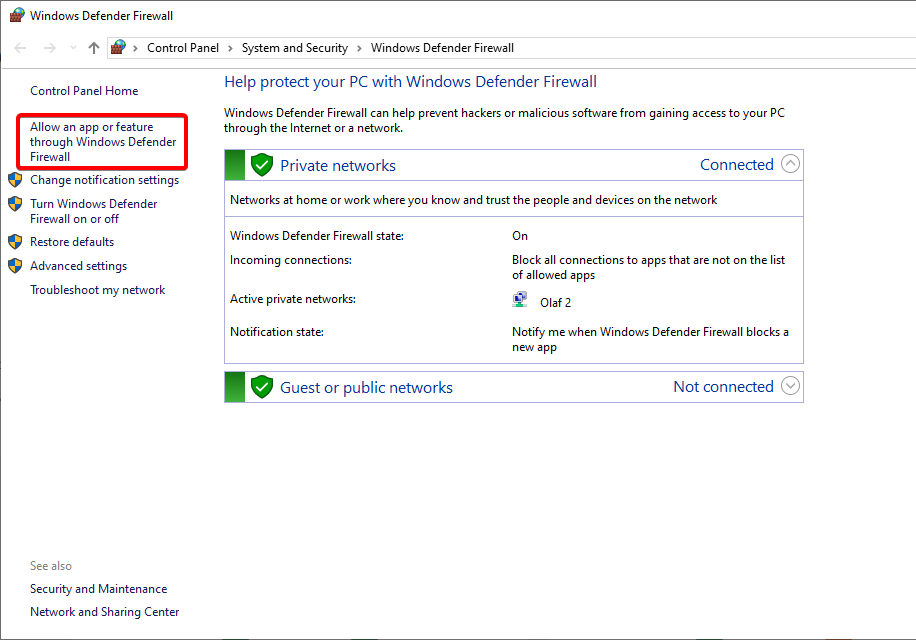Click green shield icon for Private networks
The image size is (916, 640).
pyautogui.click(x=262, y=165)
